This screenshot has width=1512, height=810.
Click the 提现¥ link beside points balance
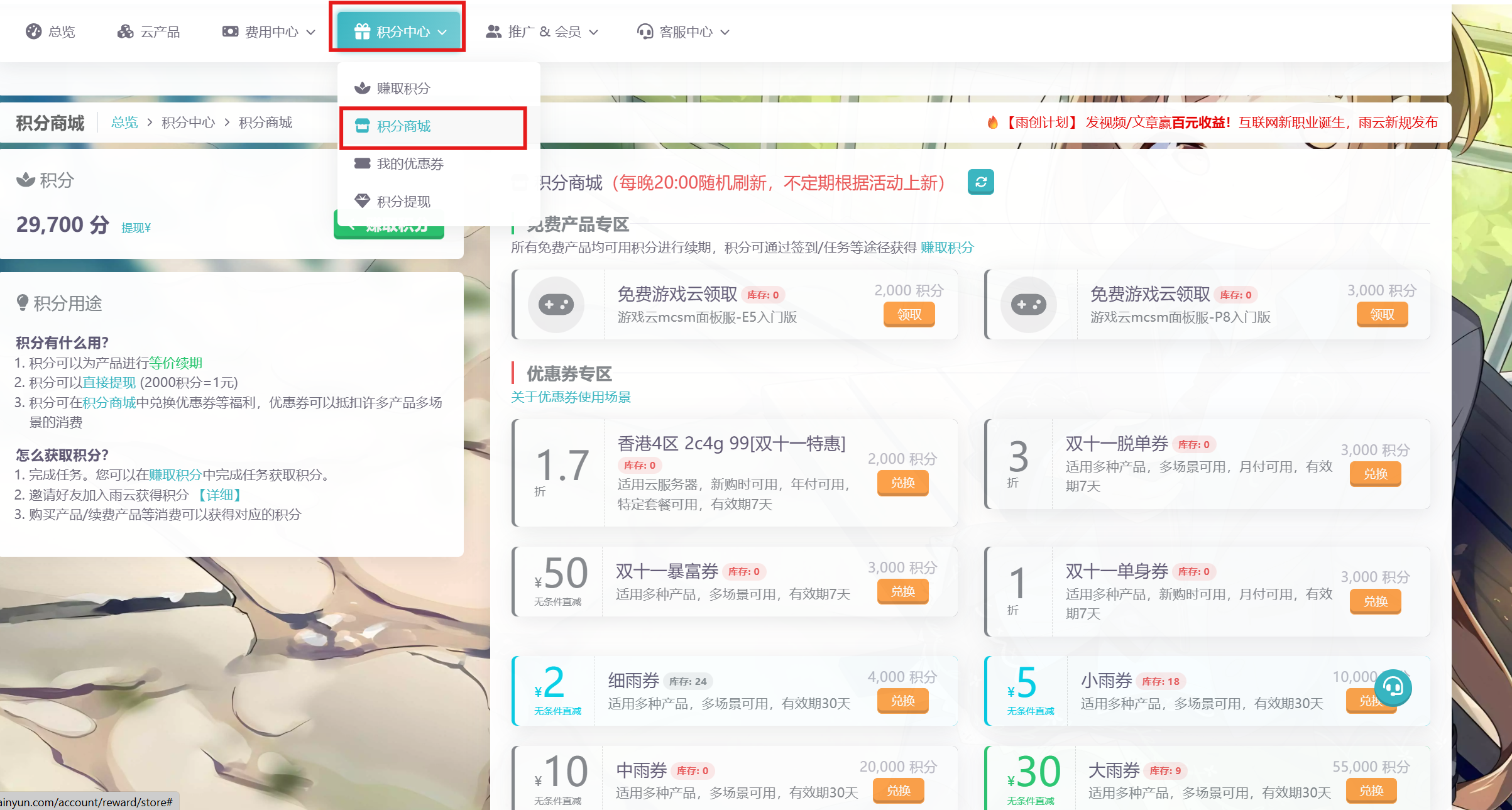pyautogui.click(x=136, y=227)
